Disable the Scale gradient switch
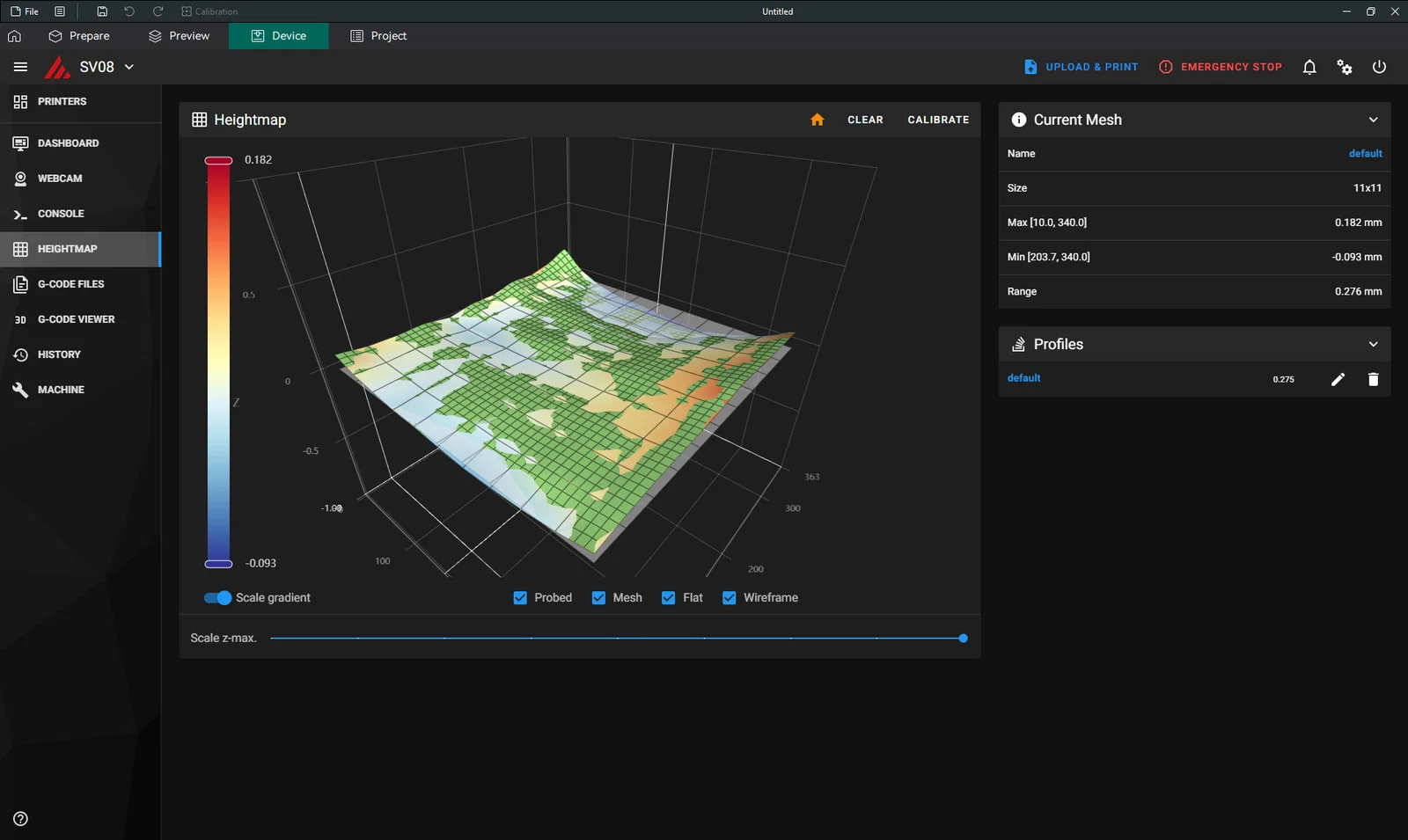 pos(217,598)
